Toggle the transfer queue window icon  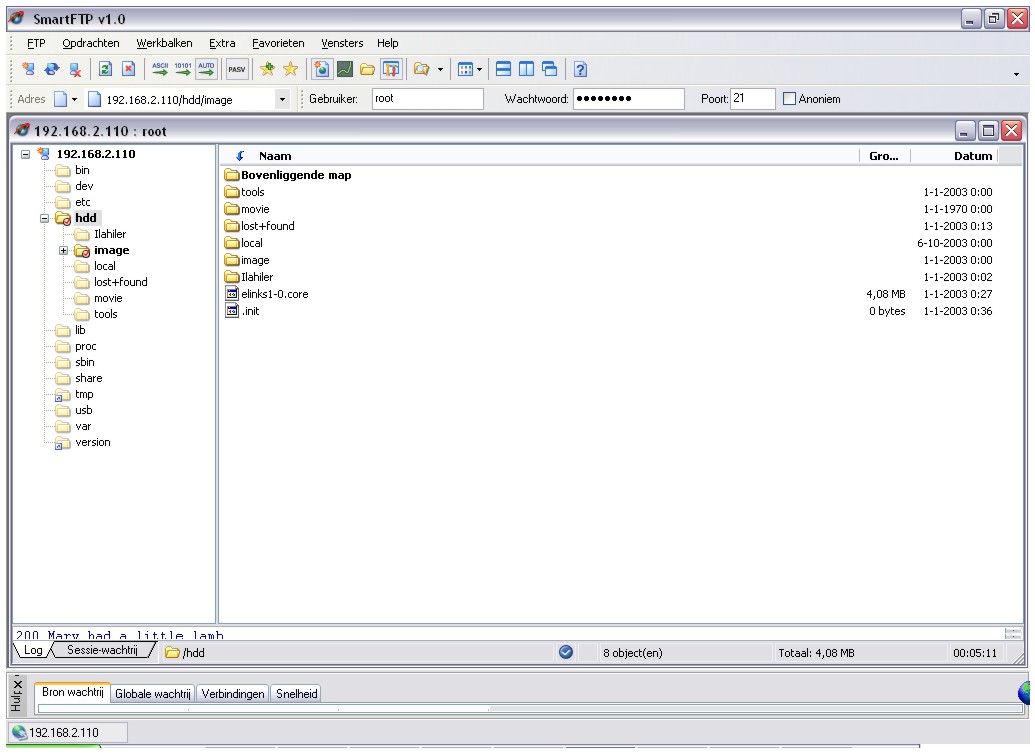(391, 69)
